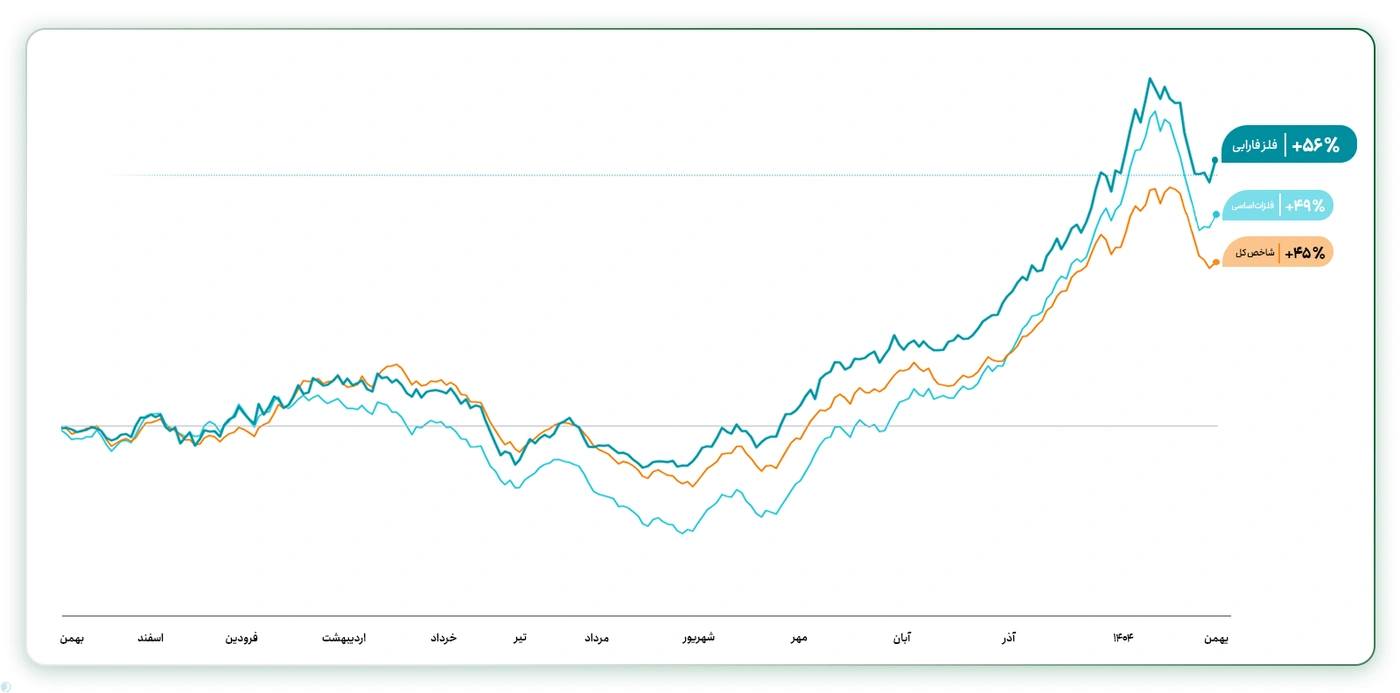Image resolution: width=1400 pixels, height=693 pixels.
Task: Select the خرداد month label
Action: point(443,638)
